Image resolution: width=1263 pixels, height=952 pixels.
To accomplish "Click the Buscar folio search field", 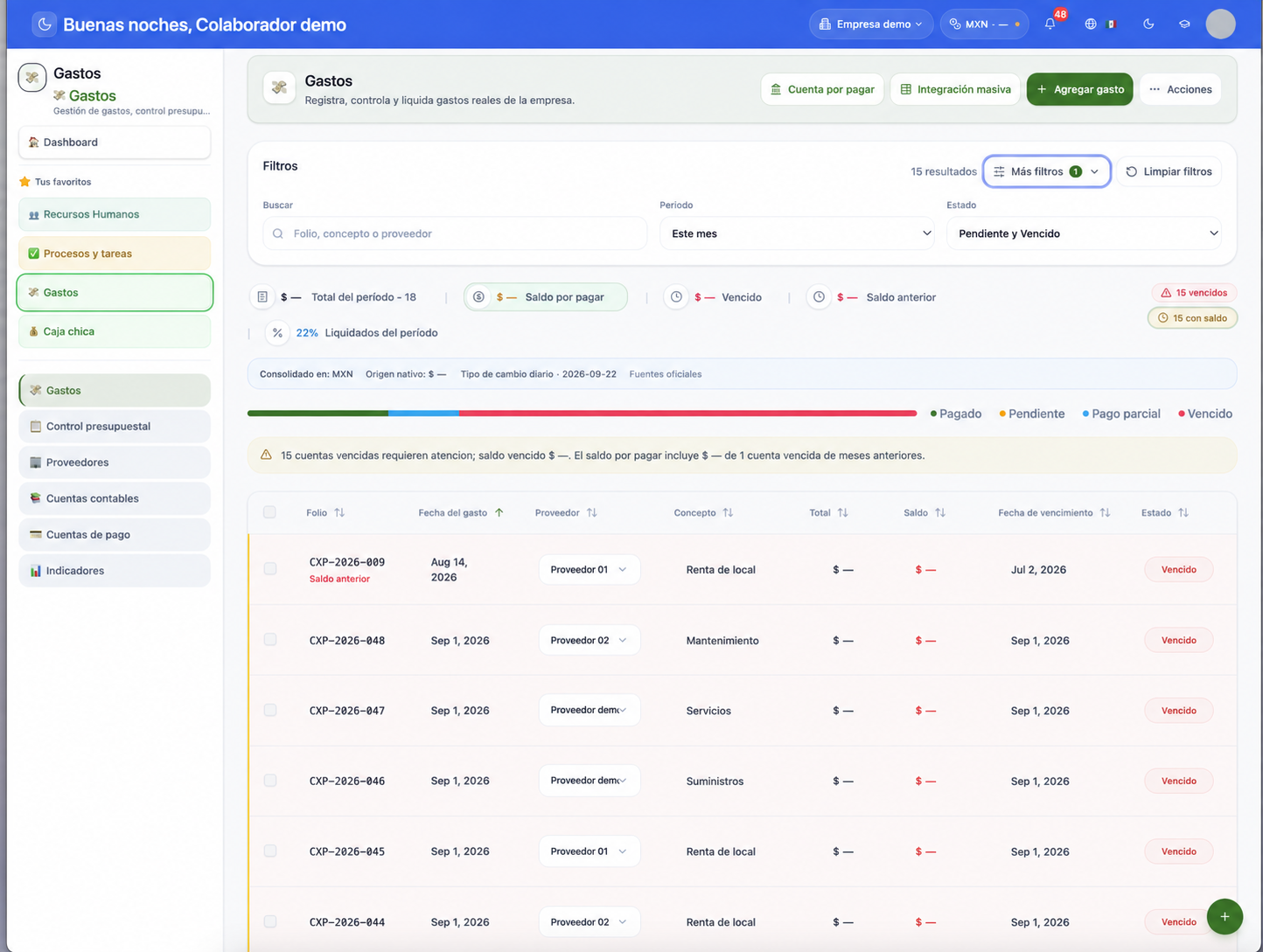I will click(x=455, y=233).
